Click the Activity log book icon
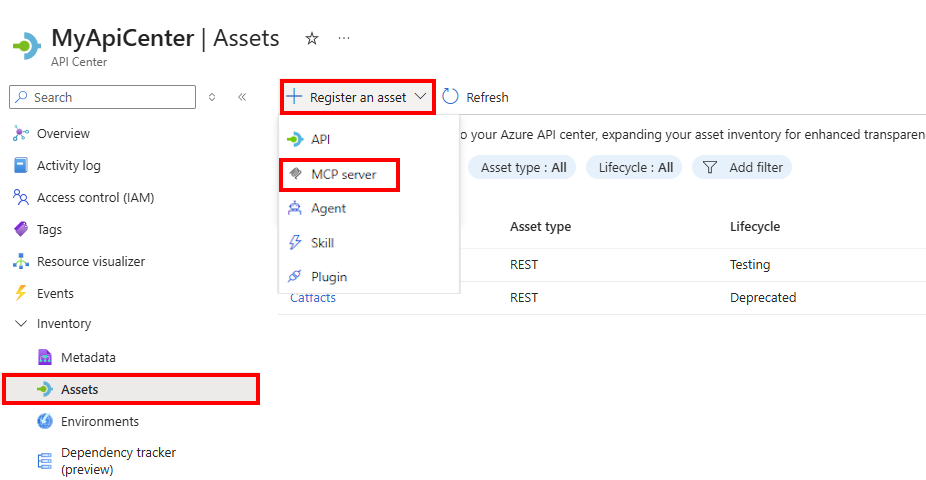 pos(21,165)
